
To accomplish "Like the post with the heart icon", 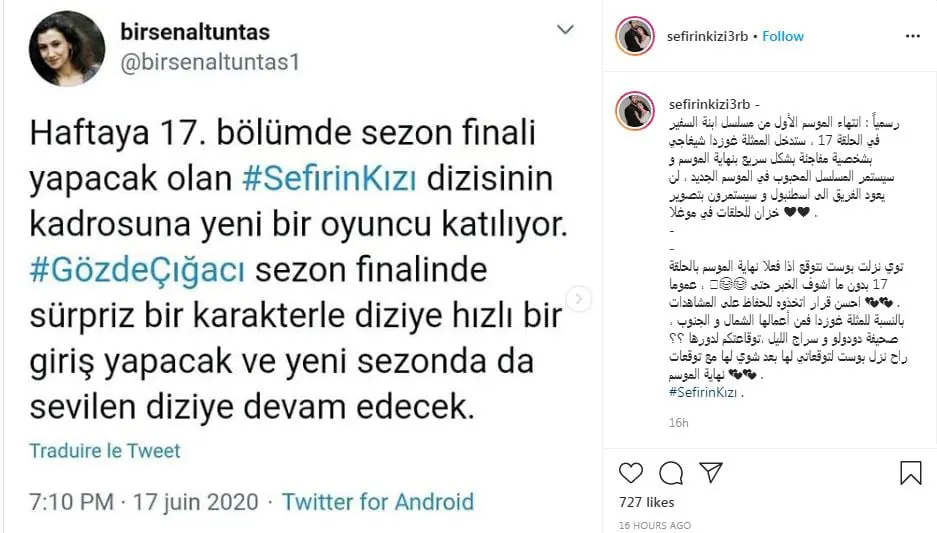I will click(x=630, y=473).
